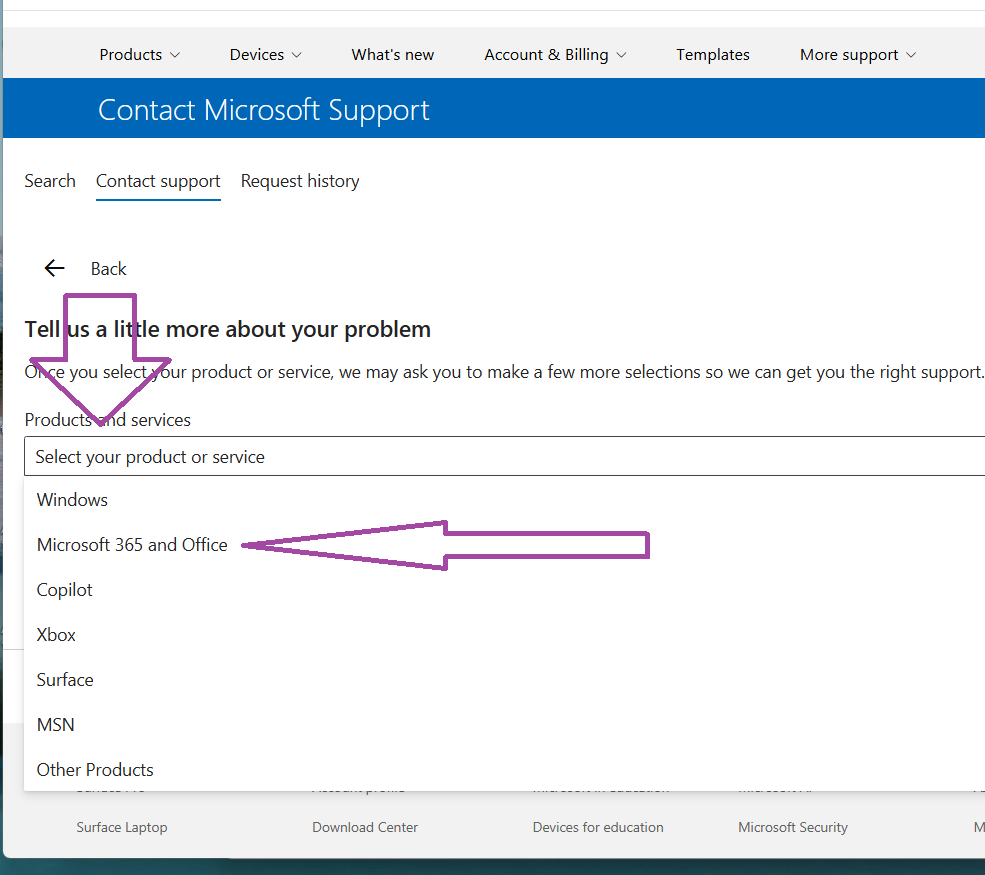Click the Contact Microsoft Support heading
The image size is (985, 875).
pos(264,110)
